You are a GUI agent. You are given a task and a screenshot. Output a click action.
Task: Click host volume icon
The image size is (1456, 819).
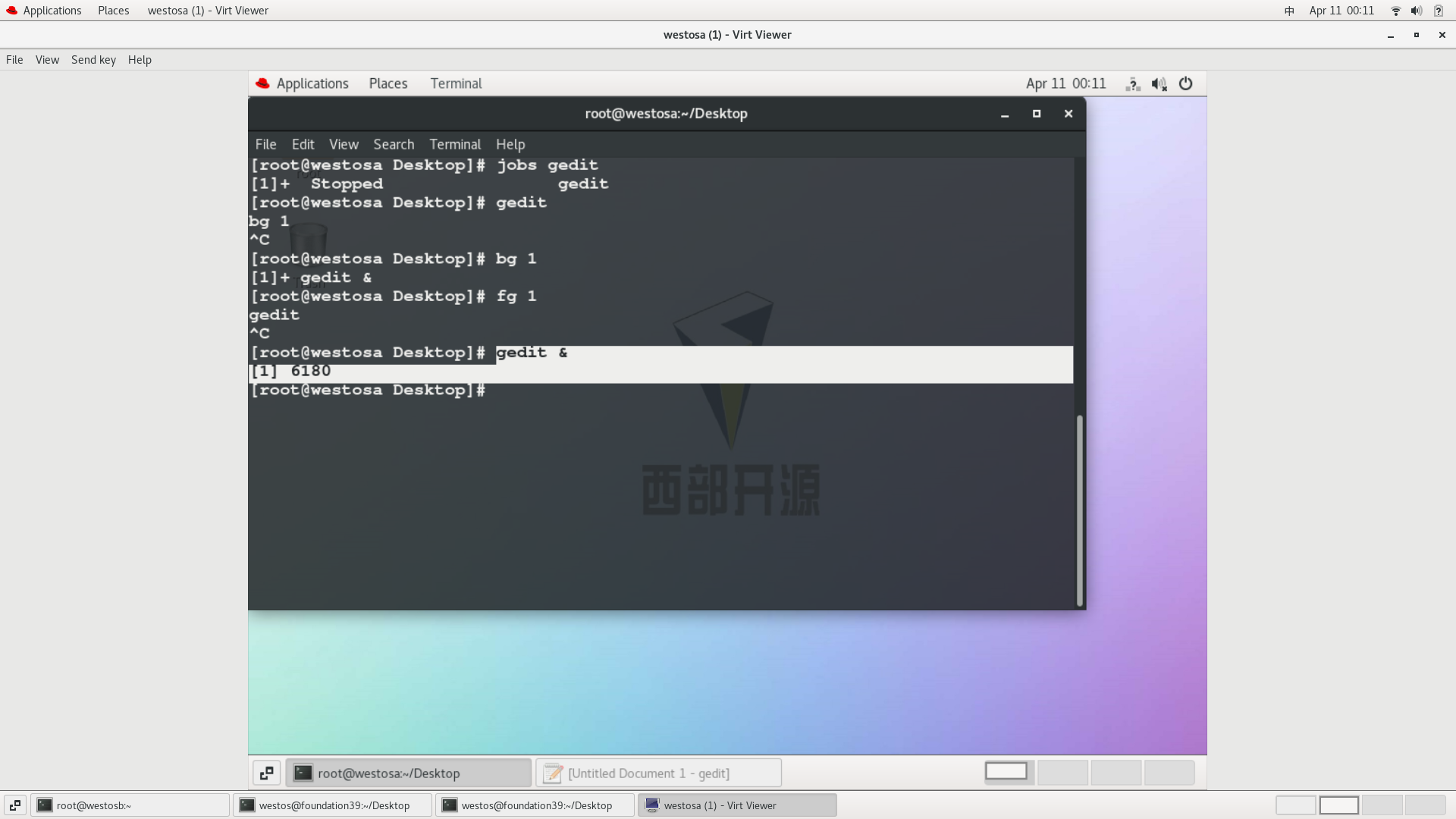[1416, 11]
